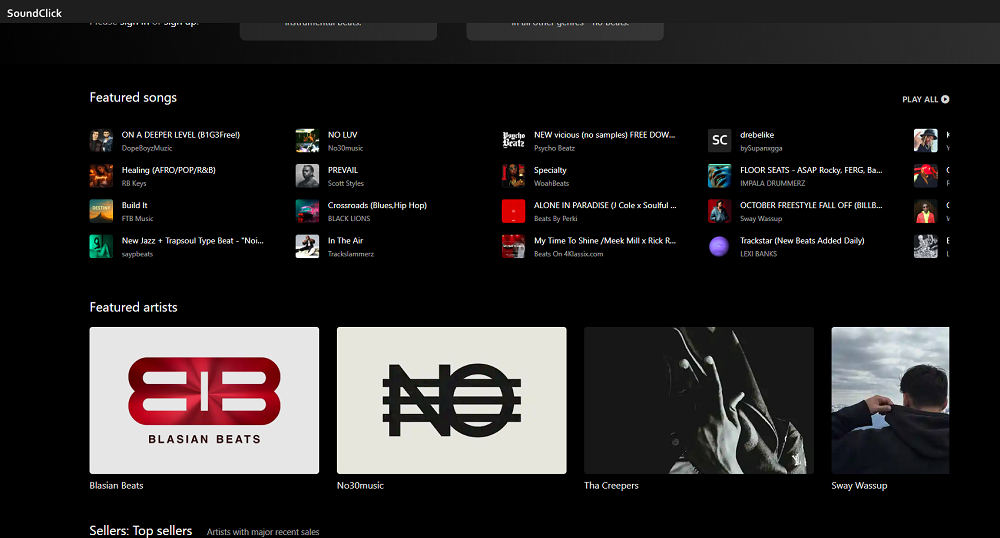Open the OCTOBER FREESTYLE FALL OFF song title

pyautogui.click(x=811, y=205)
